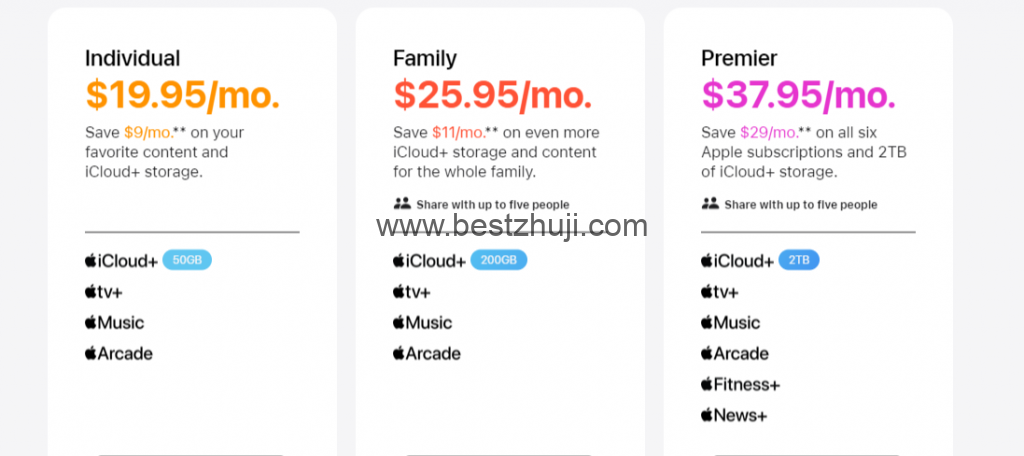This screenshot has width=1024, height=456.
Task: Click the 2TB storage badge
Action: click(799, 260)
